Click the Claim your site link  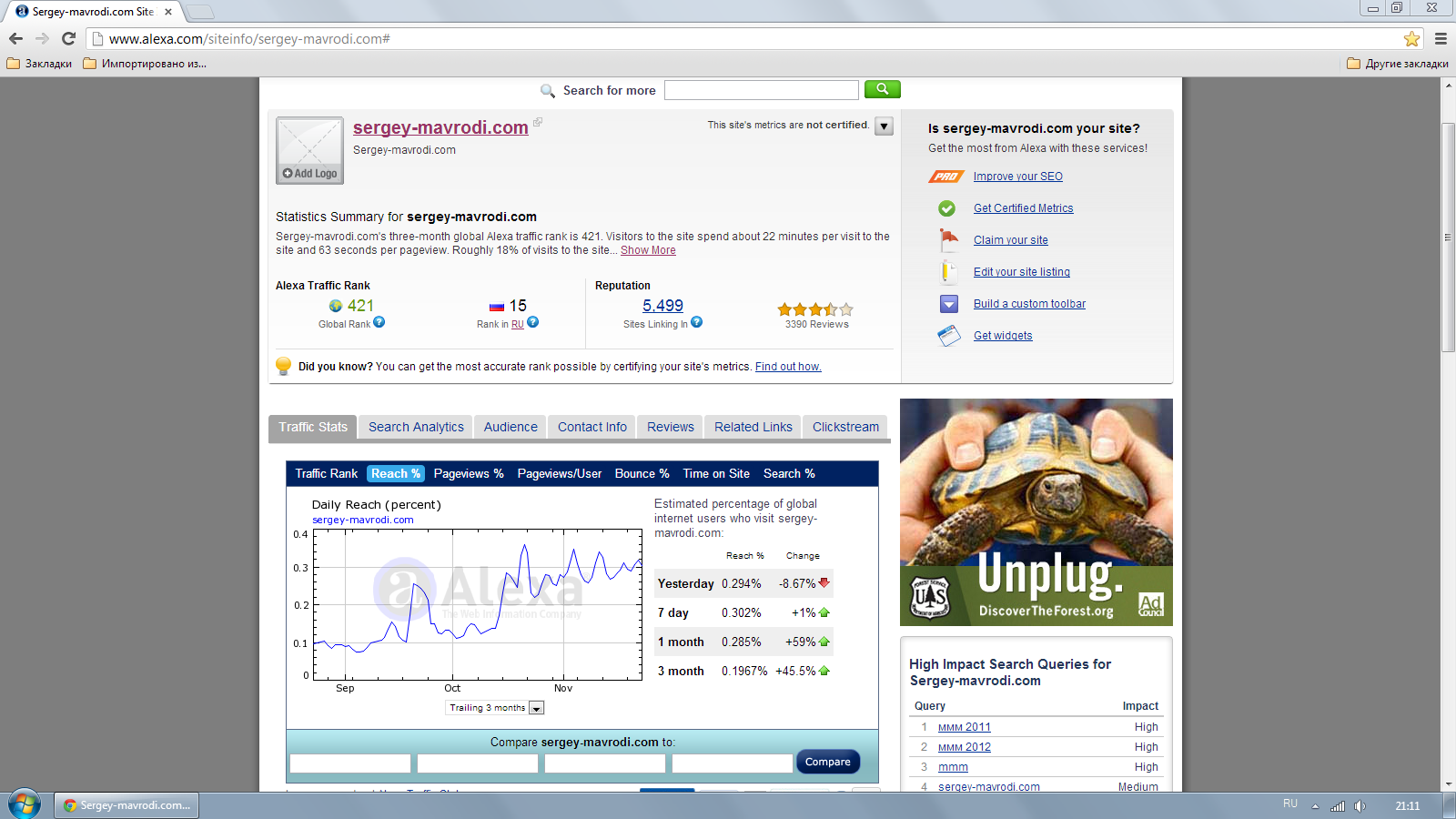pos(1010,240)
